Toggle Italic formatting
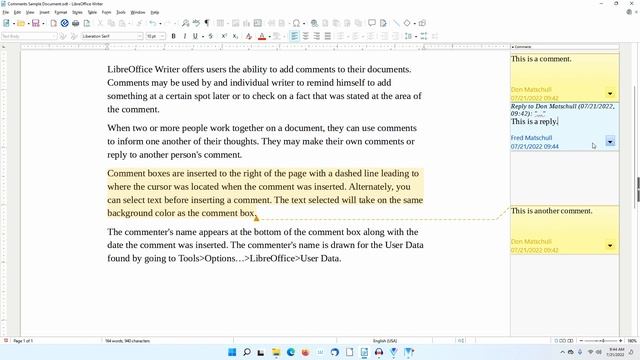The image size is (640, 360). point(184,36)
